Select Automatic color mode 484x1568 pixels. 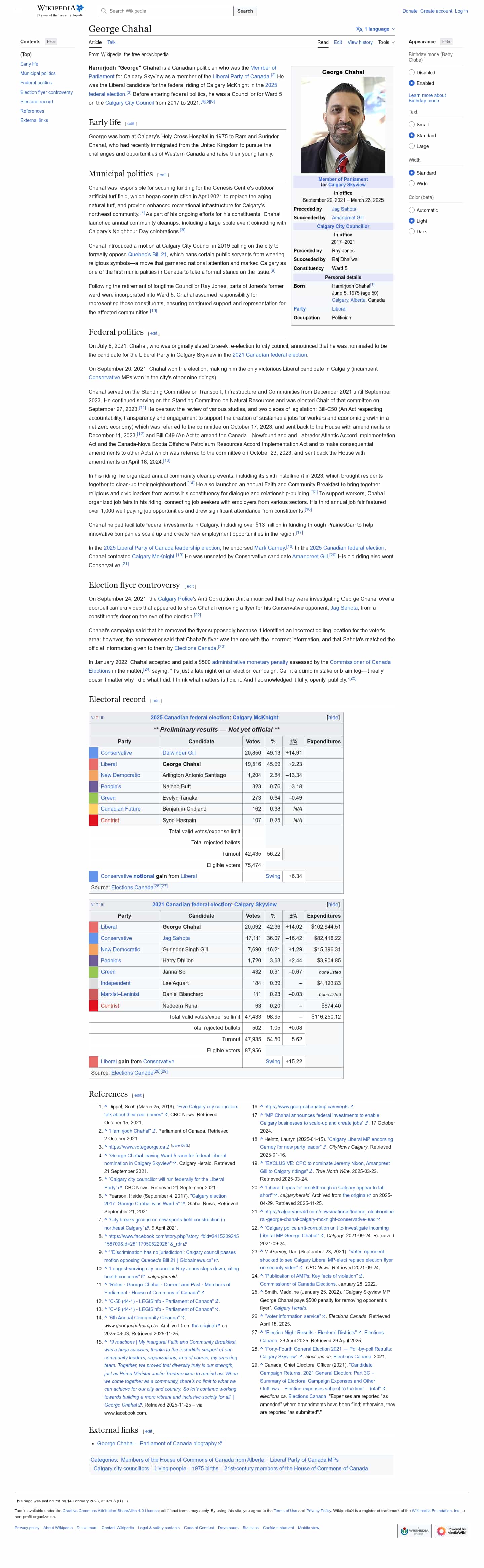coord(412,210)
